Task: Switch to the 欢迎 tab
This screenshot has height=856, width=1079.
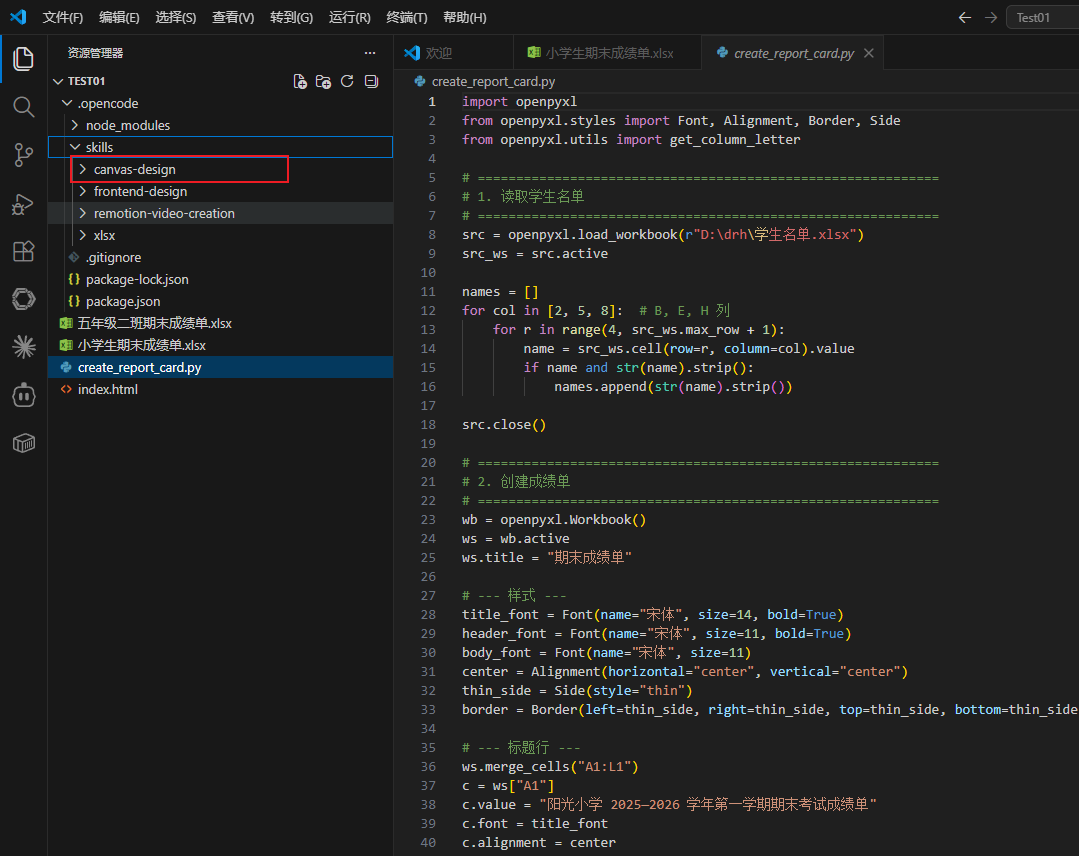Action: coord(453,53)
